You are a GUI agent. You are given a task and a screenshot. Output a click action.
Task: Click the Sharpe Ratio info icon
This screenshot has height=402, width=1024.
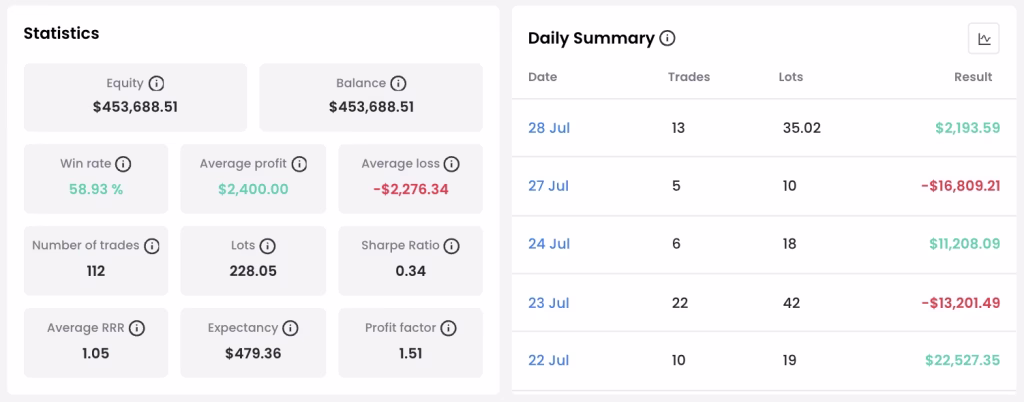tap(451, 246)
